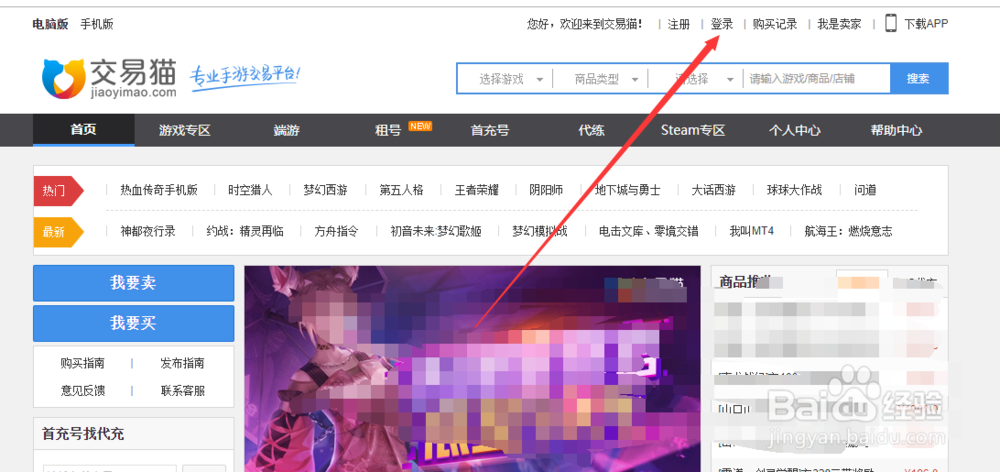Image resolution: width=1000 pixels, height=472 pixels.
Task: Click the 搜索 button
Action: coord(919,79)
